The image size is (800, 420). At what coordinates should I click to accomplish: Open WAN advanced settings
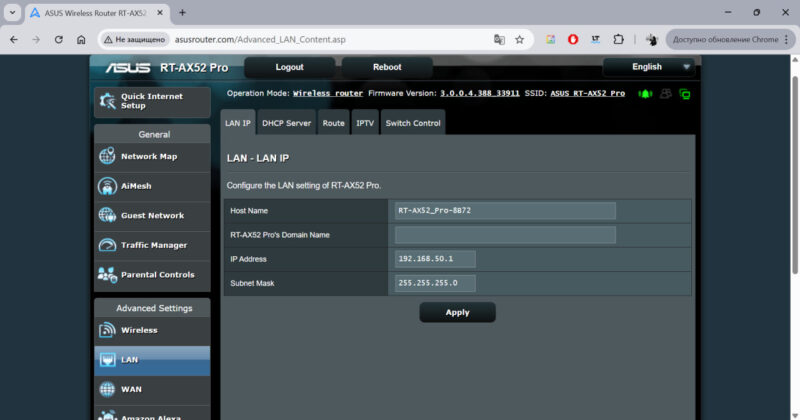152,390
